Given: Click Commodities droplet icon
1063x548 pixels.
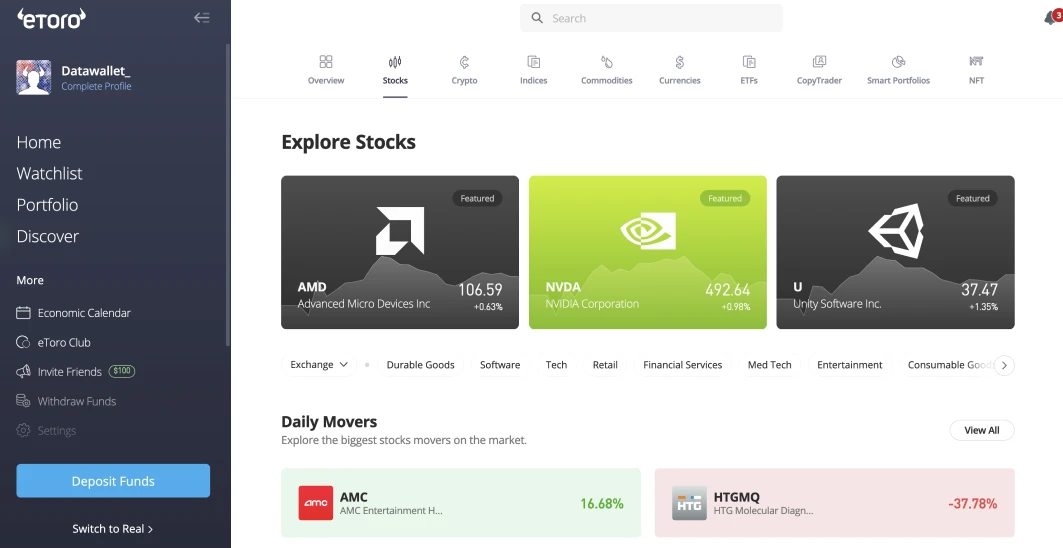Looking at the screenshot, I should pos(607,62).
